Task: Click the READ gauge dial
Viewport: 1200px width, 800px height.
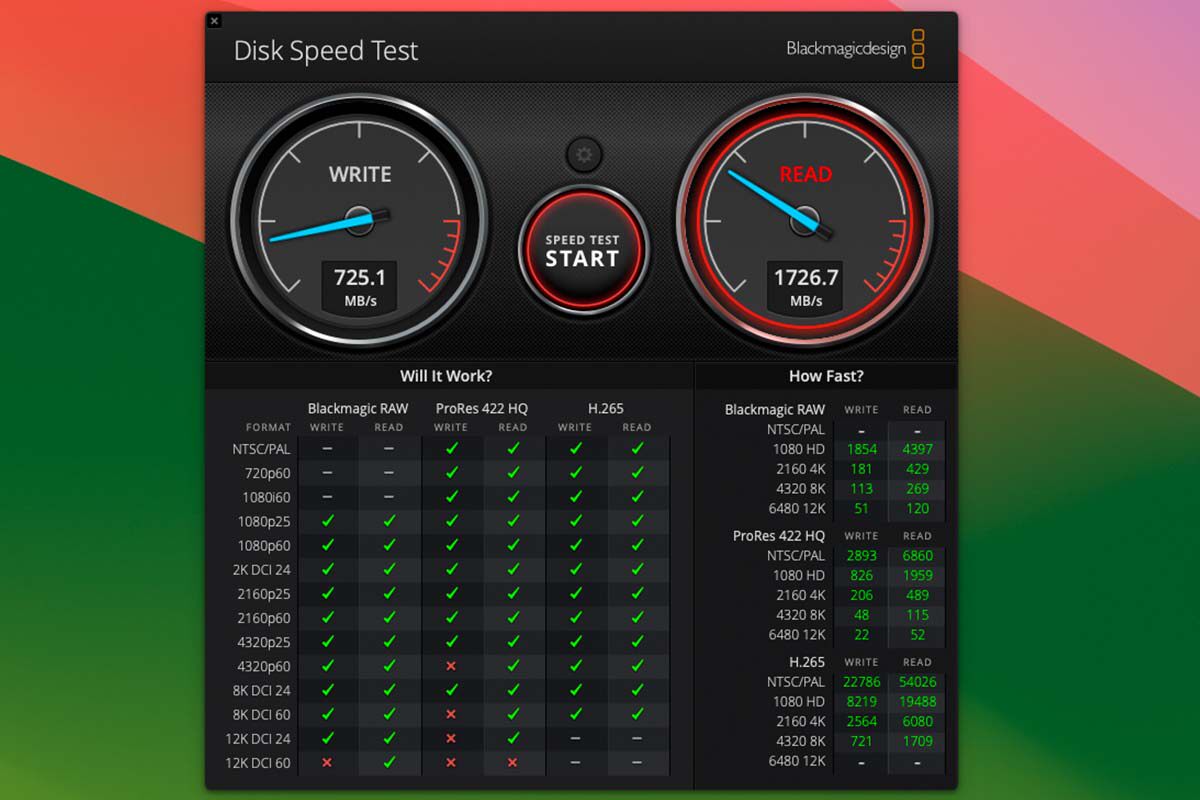Action: tap(805, 220)
